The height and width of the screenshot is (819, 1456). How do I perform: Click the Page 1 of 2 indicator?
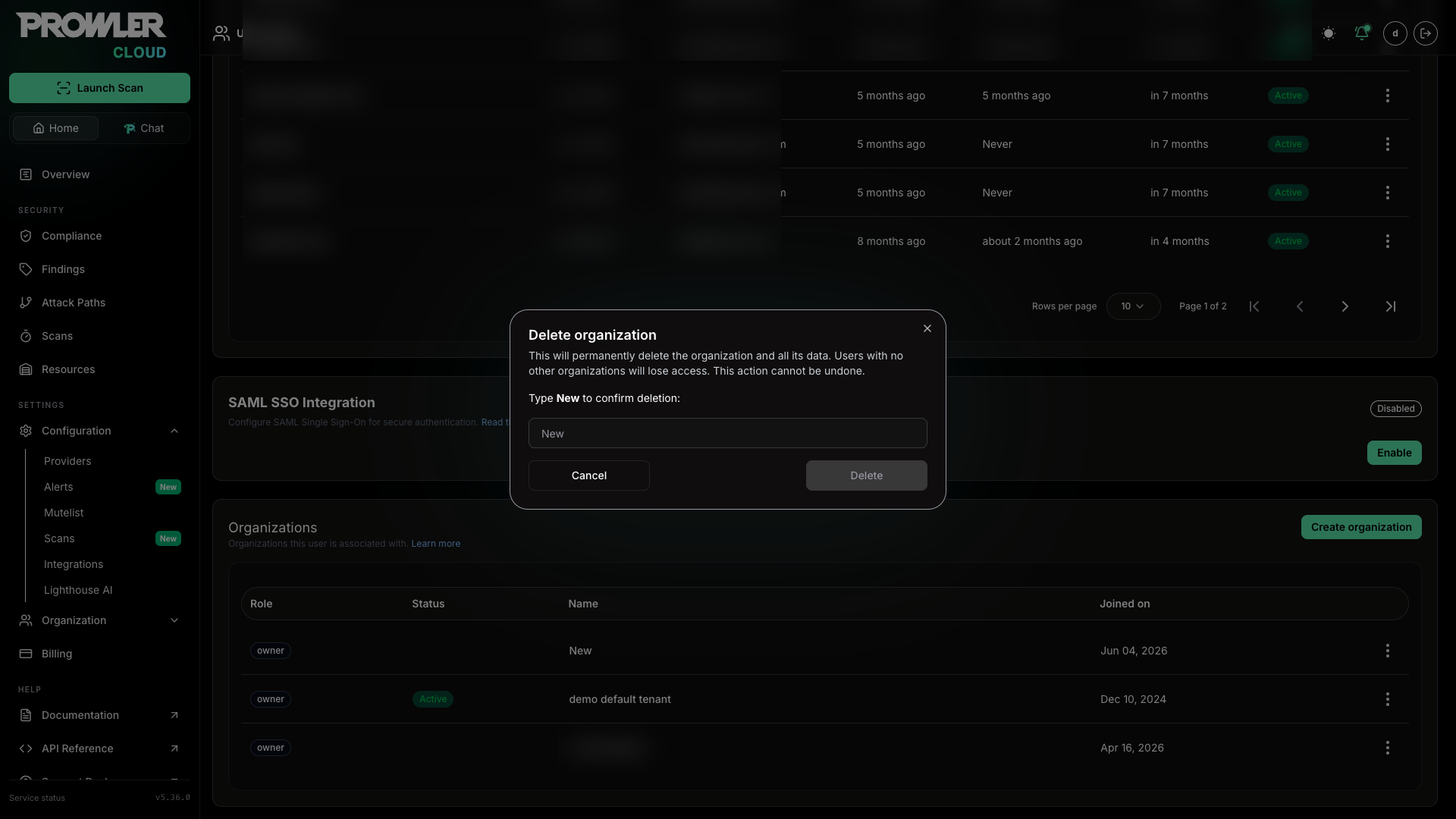(1202, 306)
